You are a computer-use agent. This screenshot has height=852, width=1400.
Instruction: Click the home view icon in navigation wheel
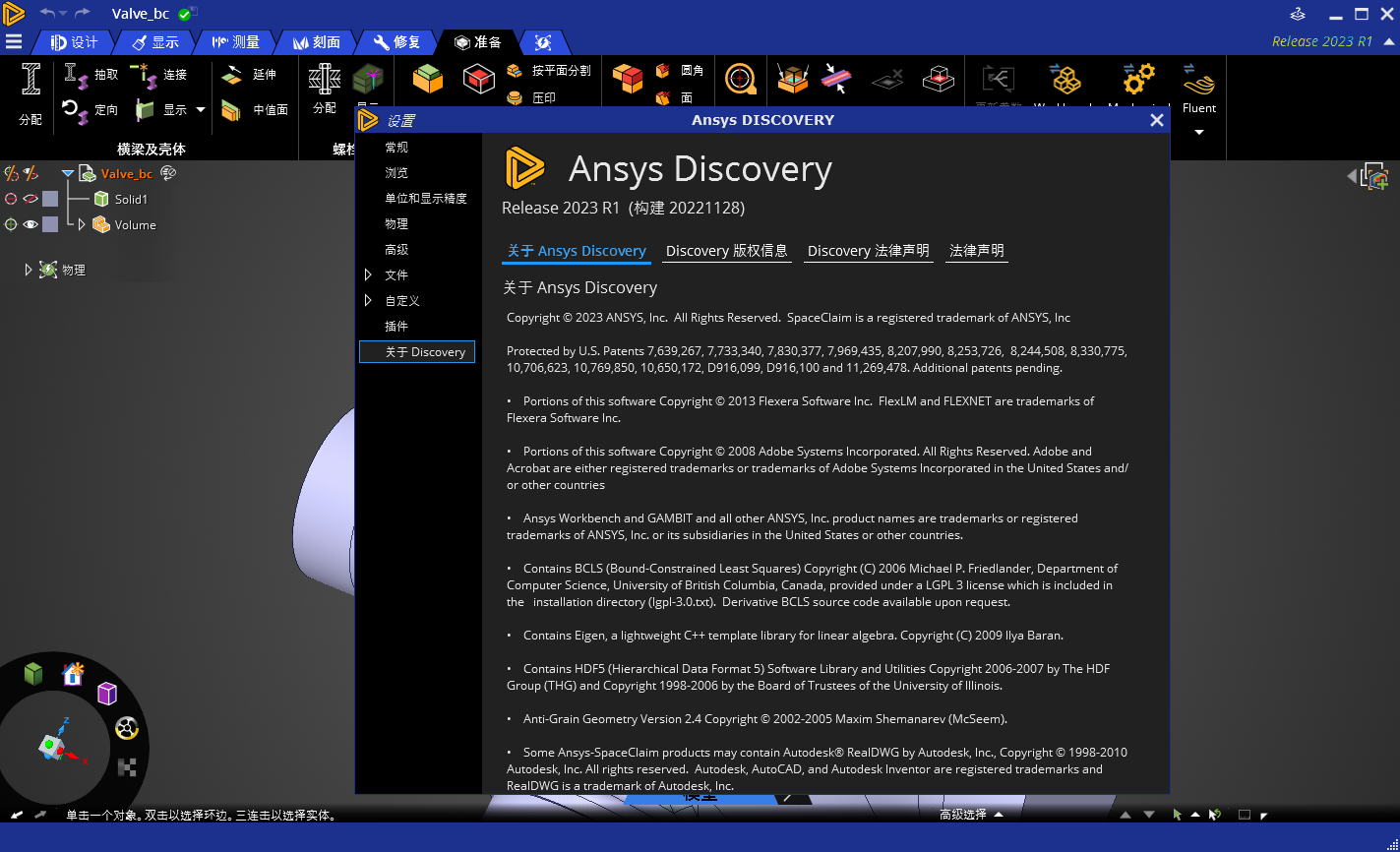tap(73, 674)
